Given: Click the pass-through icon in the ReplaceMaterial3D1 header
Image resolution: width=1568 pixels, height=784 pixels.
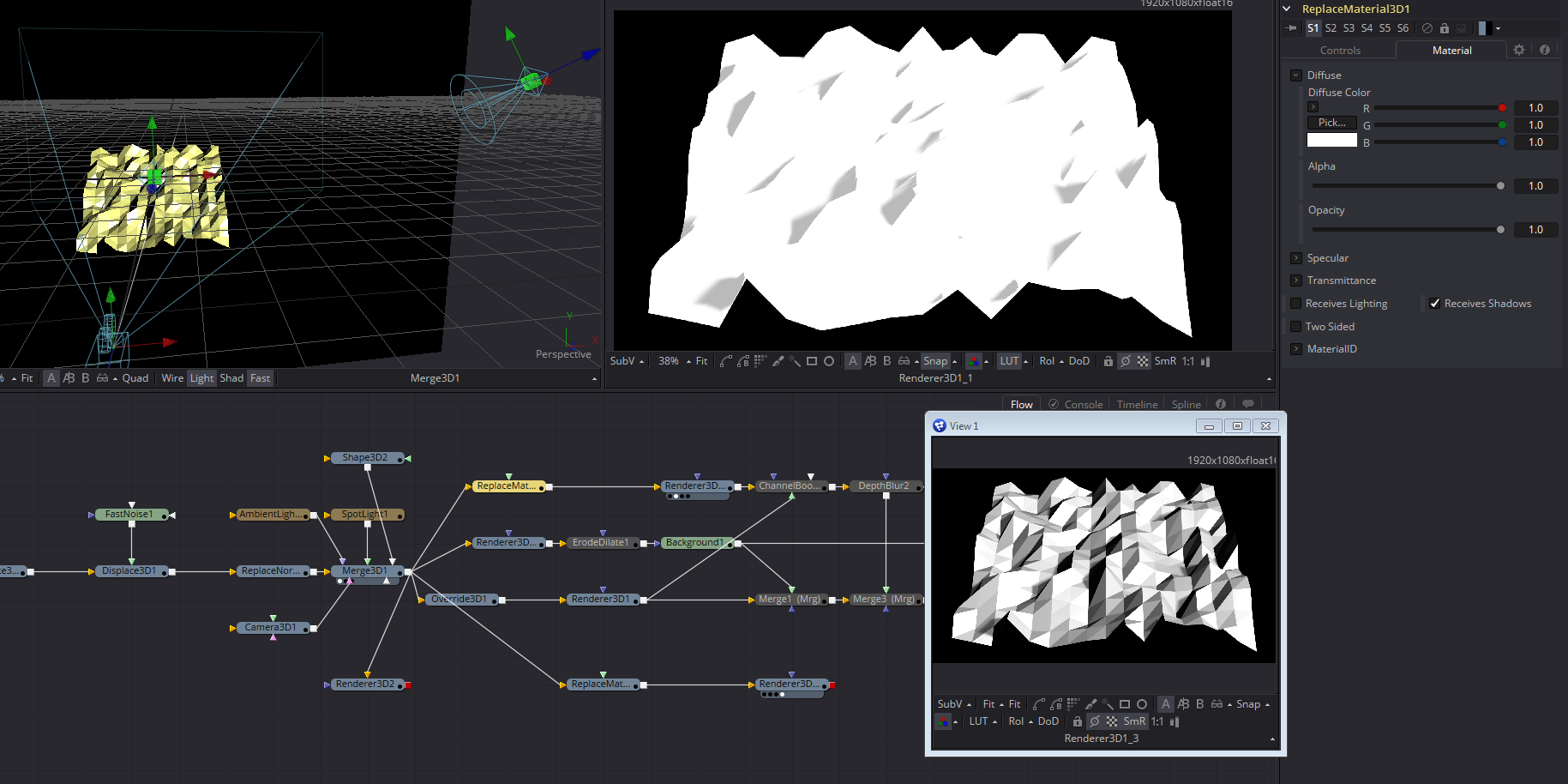Looking at the screenshot, I should point(1427,28).
